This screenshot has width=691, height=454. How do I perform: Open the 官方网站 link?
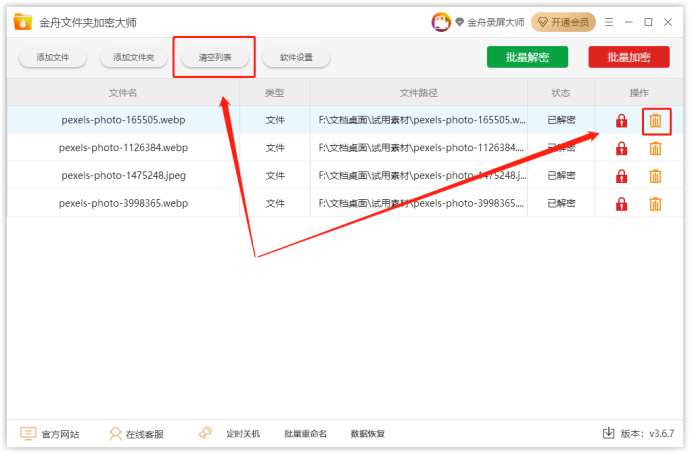coord(60,434)
